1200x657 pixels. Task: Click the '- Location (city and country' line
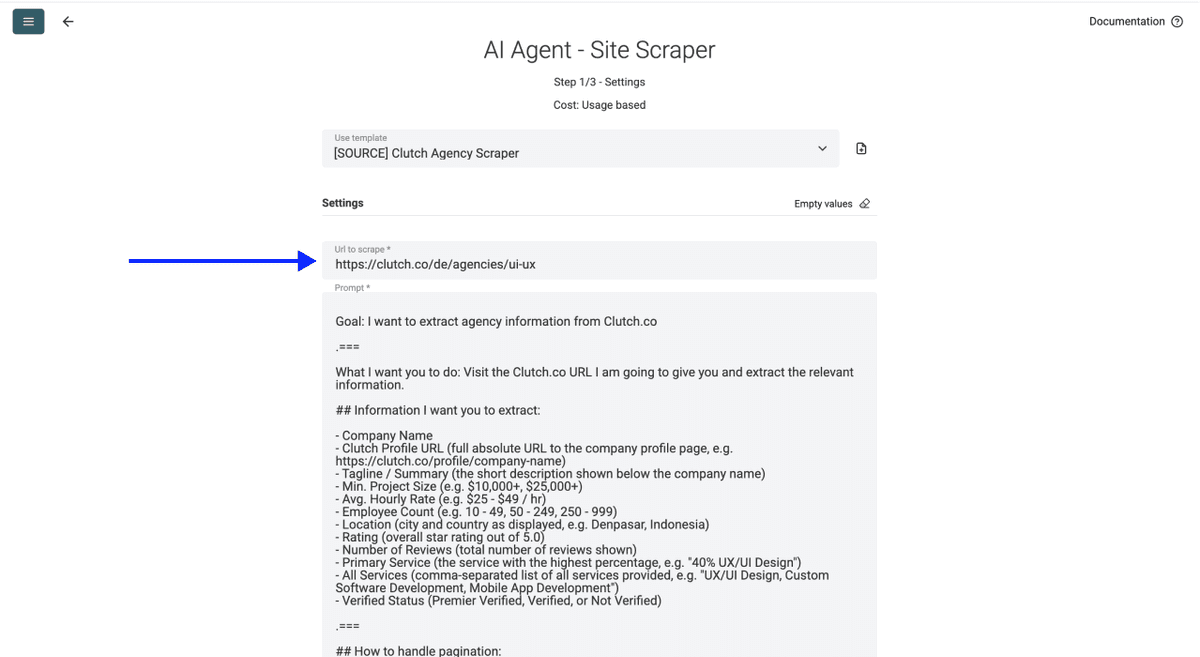[x=522, y=524]
